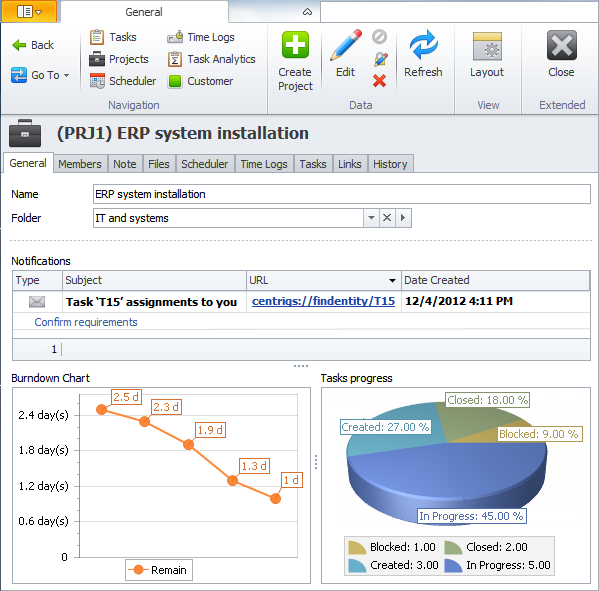599x591 pixels.
Task: Click the In Progress legend color swatch
Action: (x=453, y=566)
